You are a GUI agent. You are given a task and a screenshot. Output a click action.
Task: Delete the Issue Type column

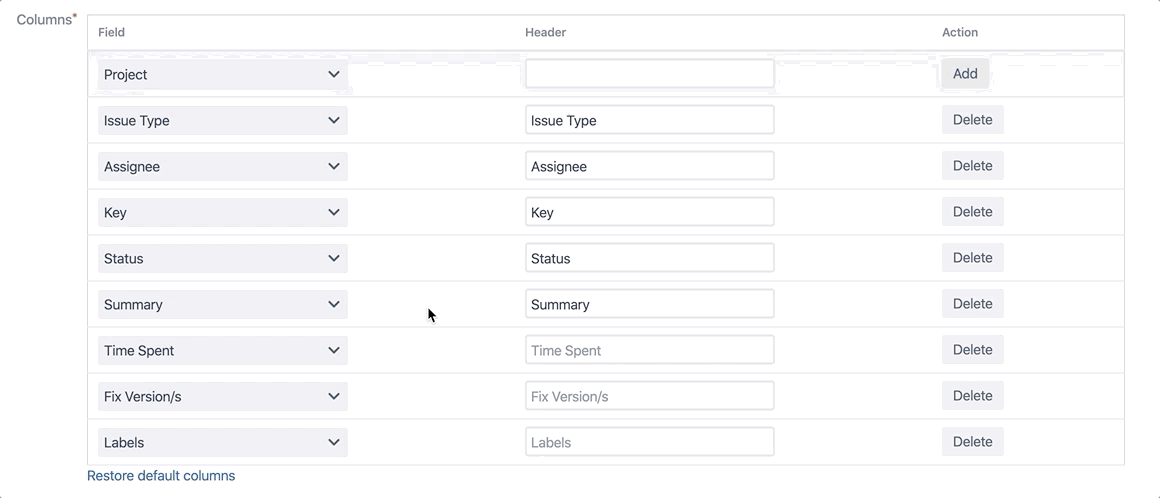[x=972, y=120]
